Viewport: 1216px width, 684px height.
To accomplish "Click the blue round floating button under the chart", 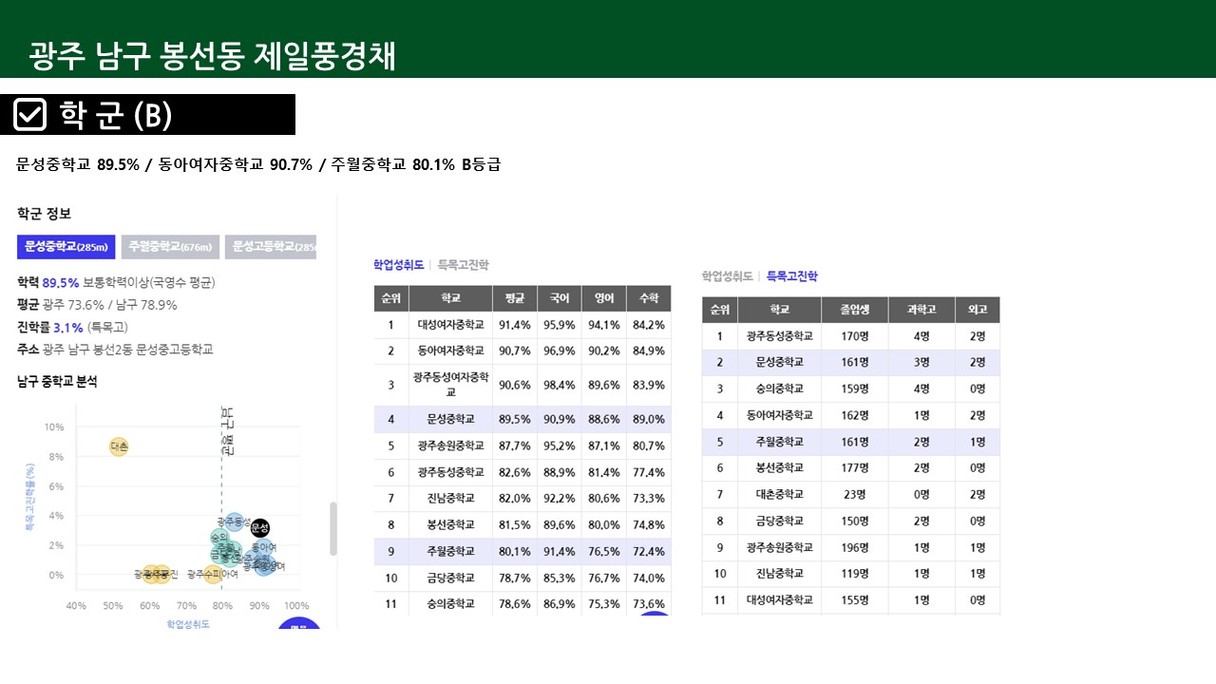I will 299,625.
